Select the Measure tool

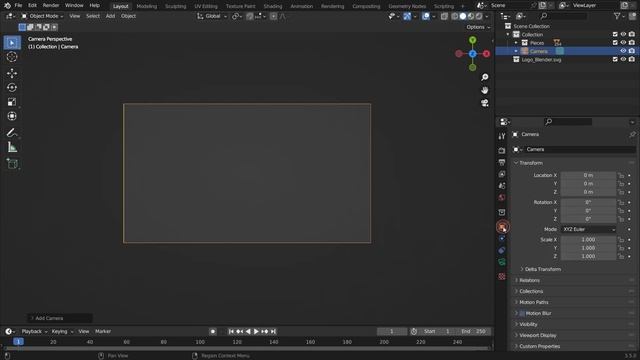(x=12, y=147)
